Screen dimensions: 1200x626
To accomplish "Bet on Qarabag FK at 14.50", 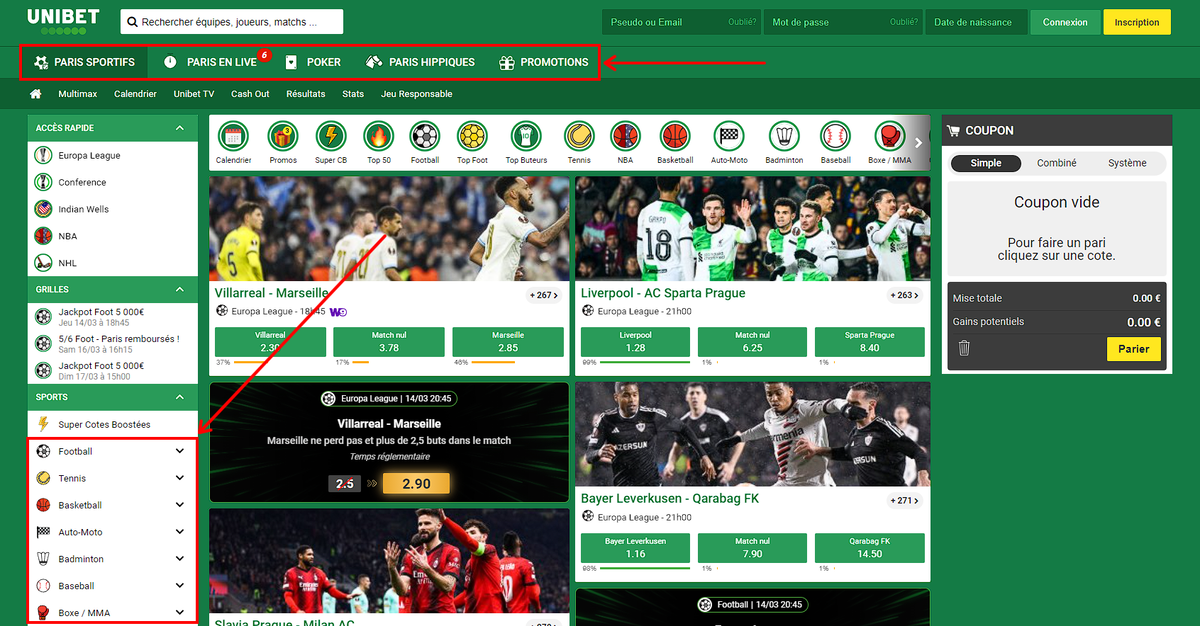I will pos(869,547).
